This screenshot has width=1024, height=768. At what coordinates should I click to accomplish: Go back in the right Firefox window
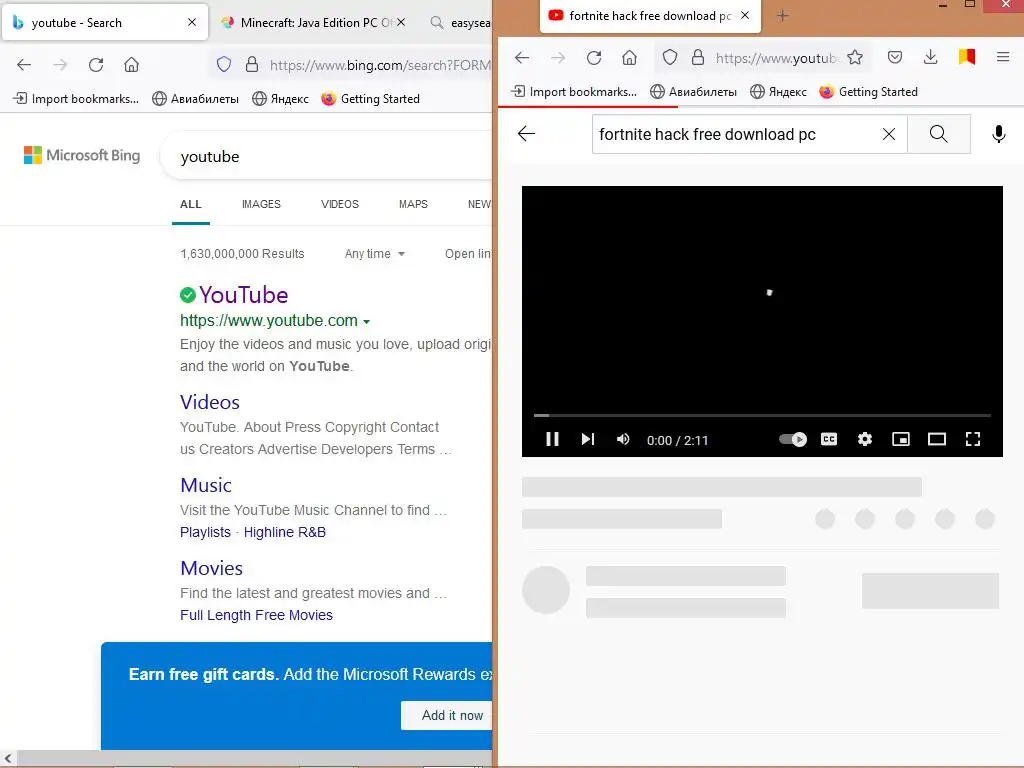[x=522, y=58]
